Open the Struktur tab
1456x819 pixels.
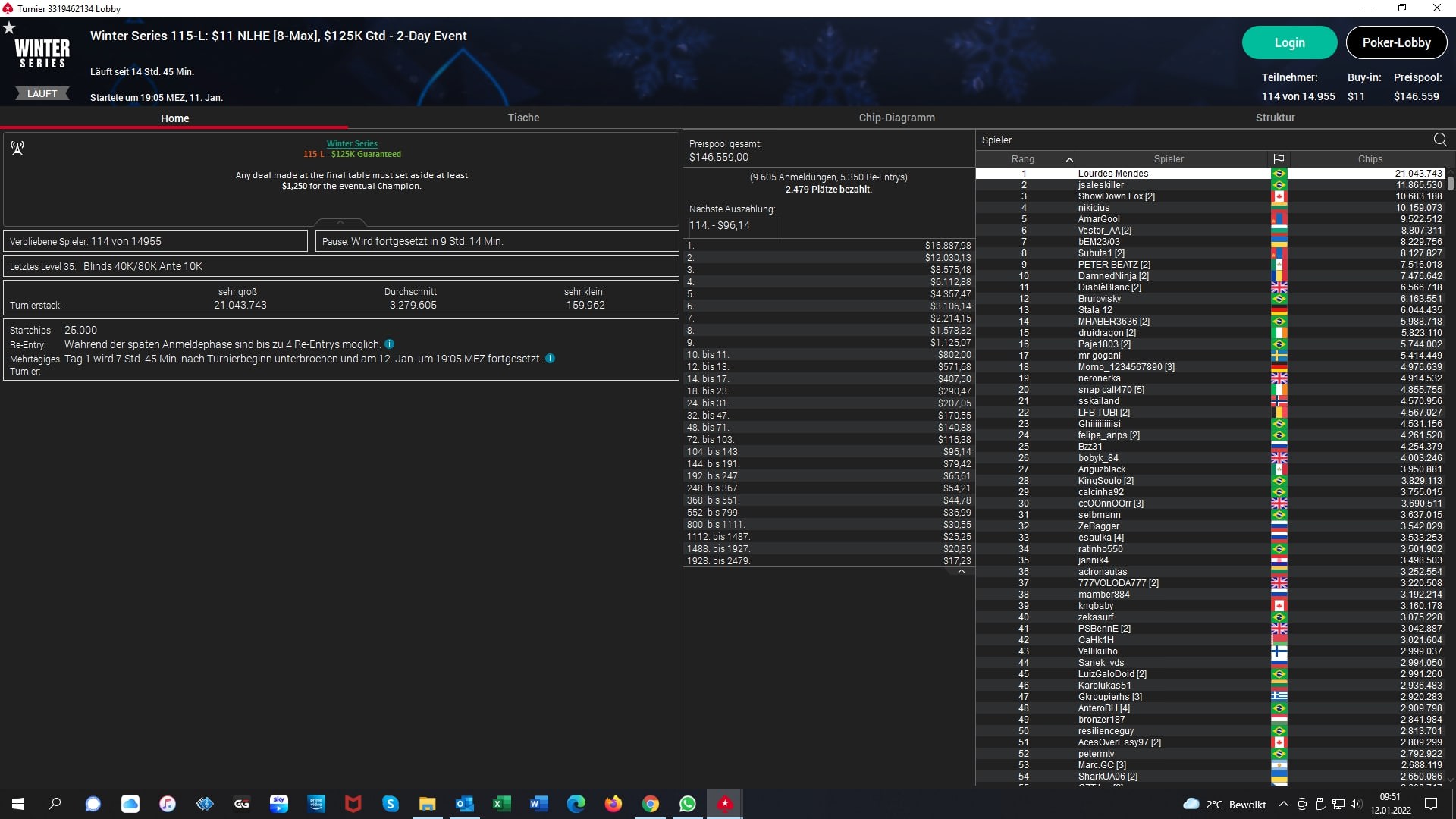pos(1275,118)
